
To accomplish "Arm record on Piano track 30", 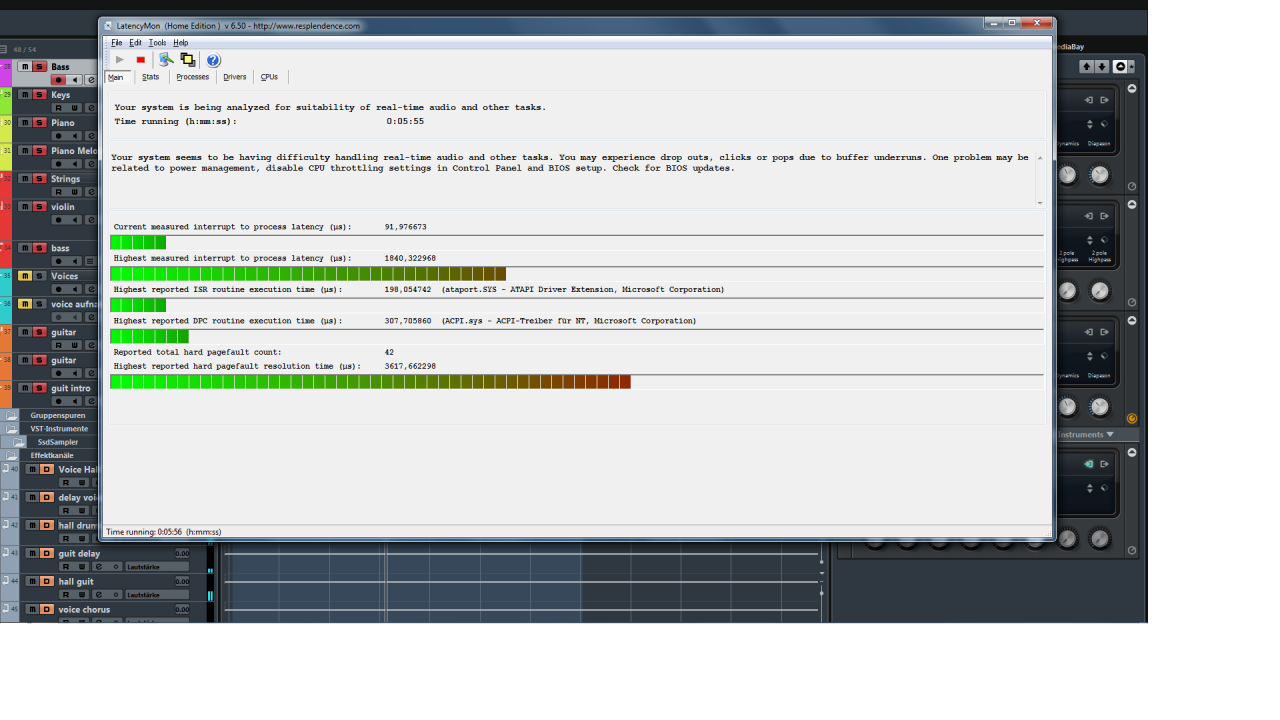I will (x=59, y=136).
